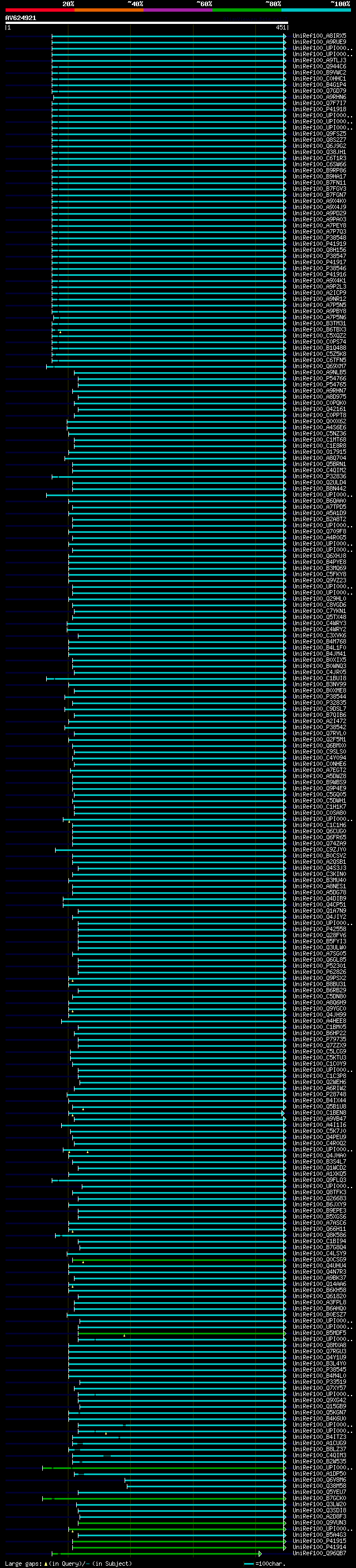Open entry UniRef100_Q96QB7
This screenshot has height=1568, width=356.
(x=319, y=1554)
